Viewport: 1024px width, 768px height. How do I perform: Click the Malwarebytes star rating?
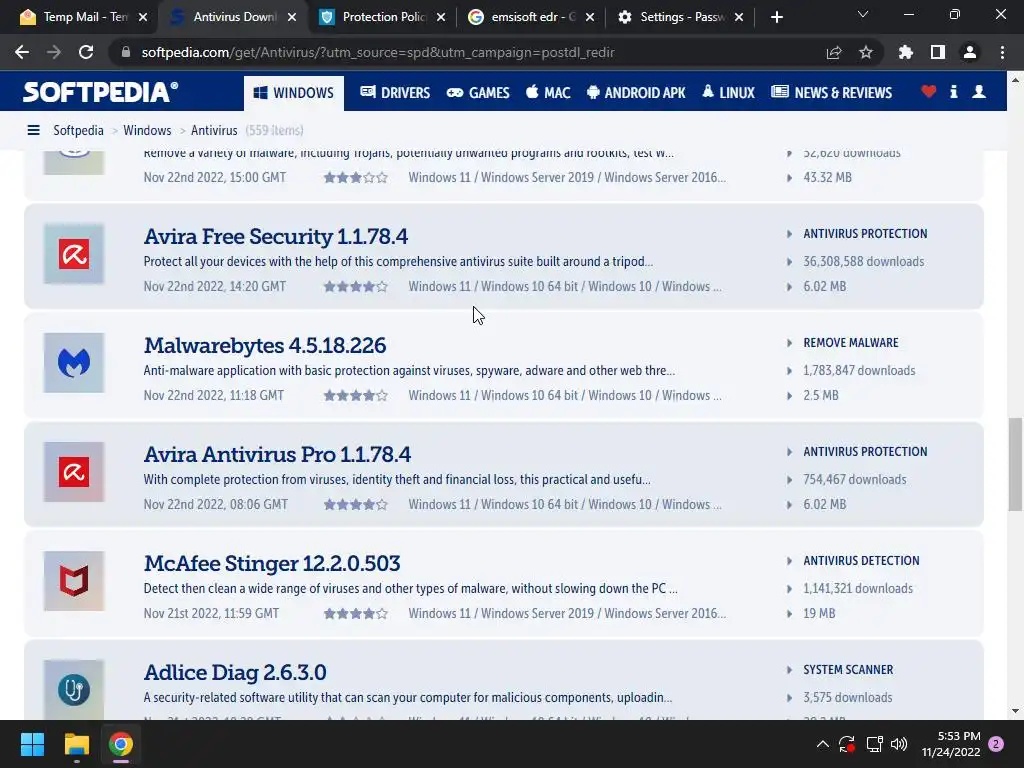pyautogui.click(x=356, y=396)
